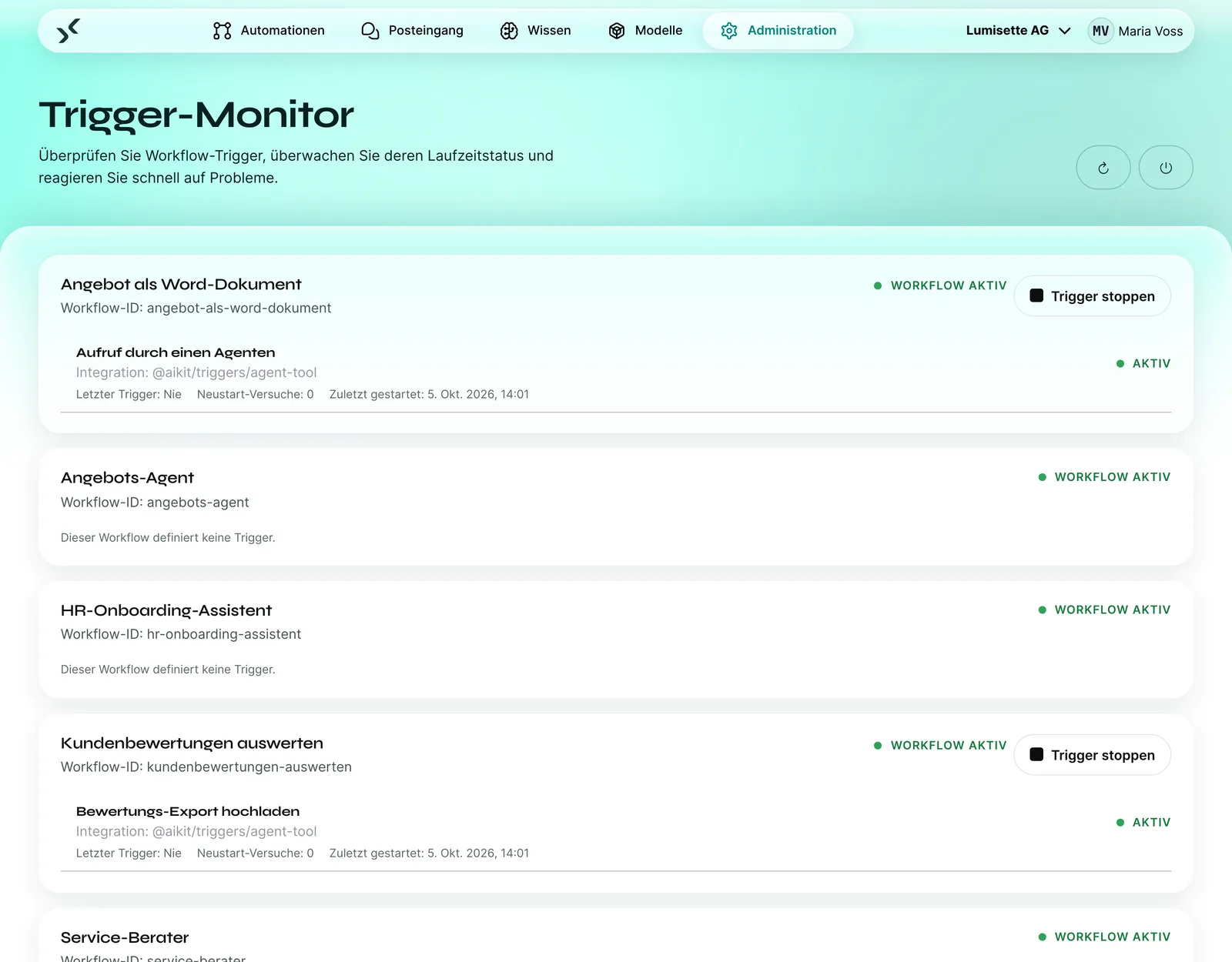
Task: Click Letzter Trigger: Nie under Aufruf durch einen Agenten
Action: 129,394
